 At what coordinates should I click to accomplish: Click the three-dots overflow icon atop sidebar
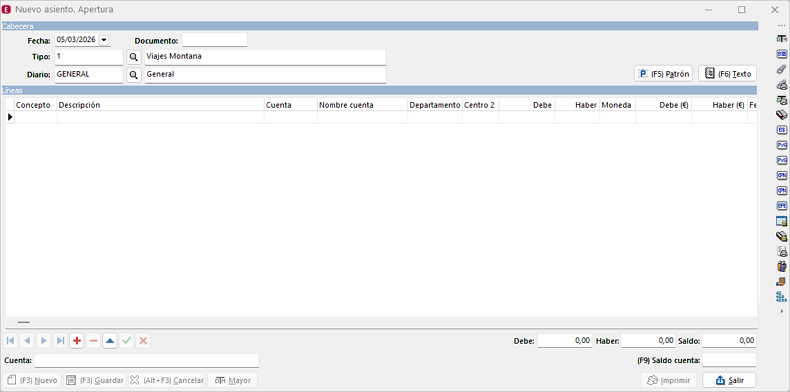(781, 25)
